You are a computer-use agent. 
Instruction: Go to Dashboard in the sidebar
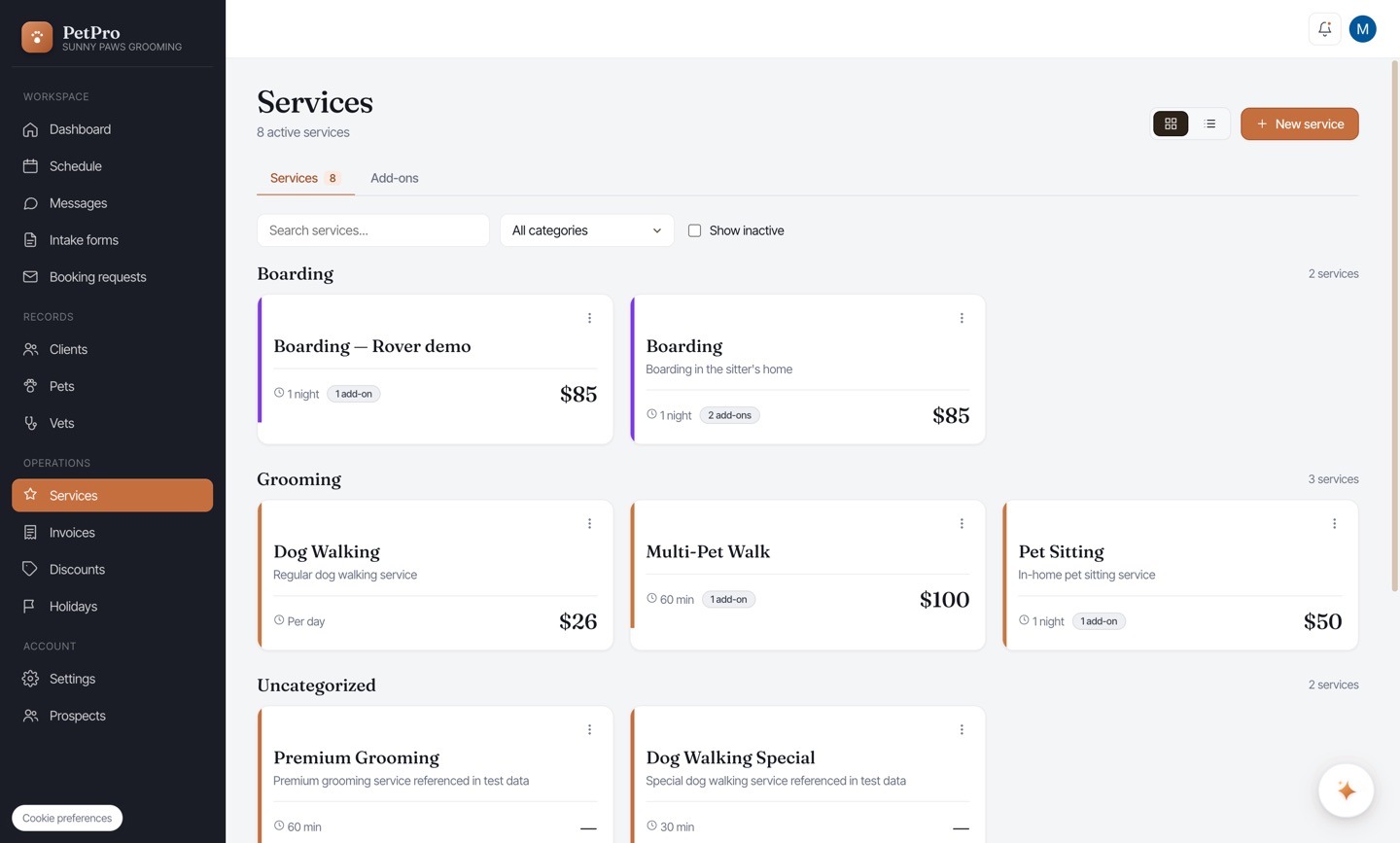coord(112,129)
